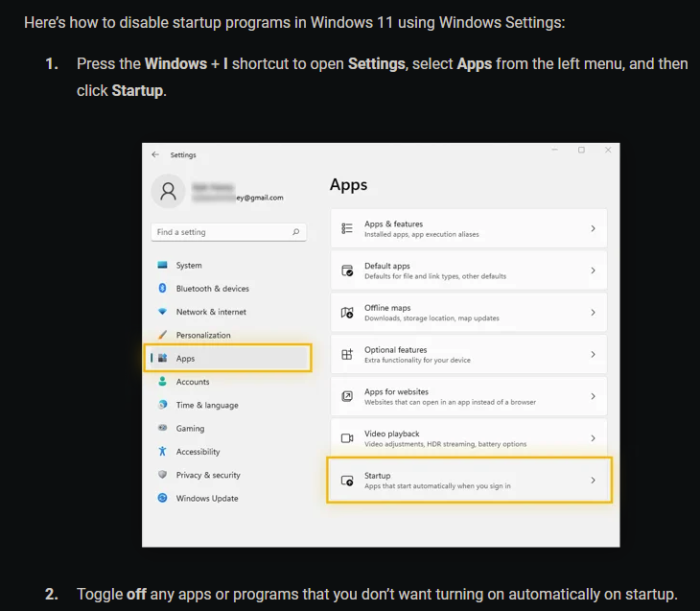Click the Bluetooth icon in the sidebar
This screenshot has width=700, height=611.
tap(162, 288)
